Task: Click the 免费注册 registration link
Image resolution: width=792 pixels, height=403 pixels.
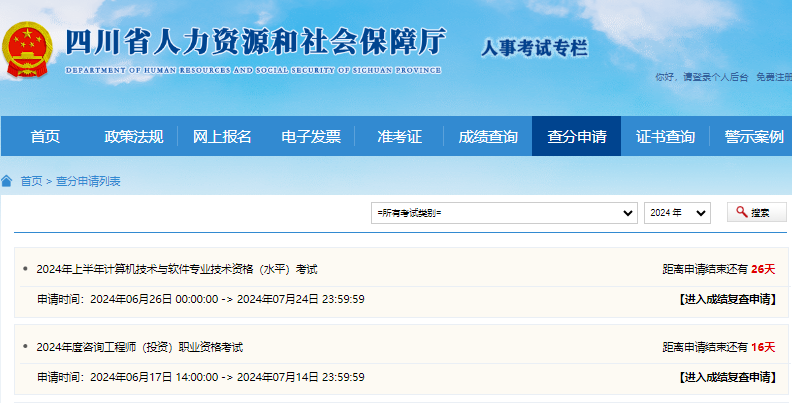Action: coord(773,77)
